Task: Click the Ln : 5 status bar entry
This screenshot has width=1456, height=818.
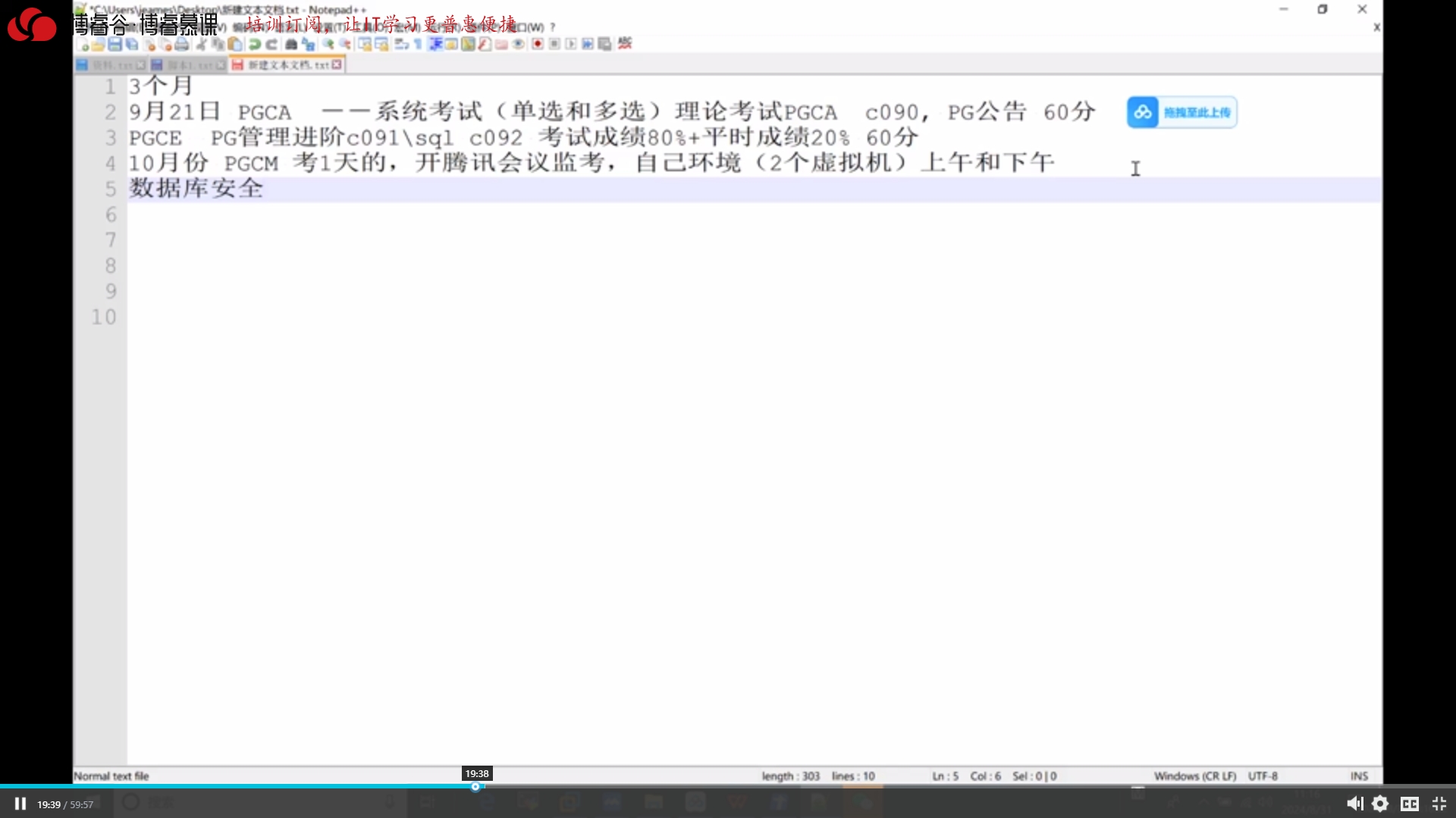Action: coord(946,776)
